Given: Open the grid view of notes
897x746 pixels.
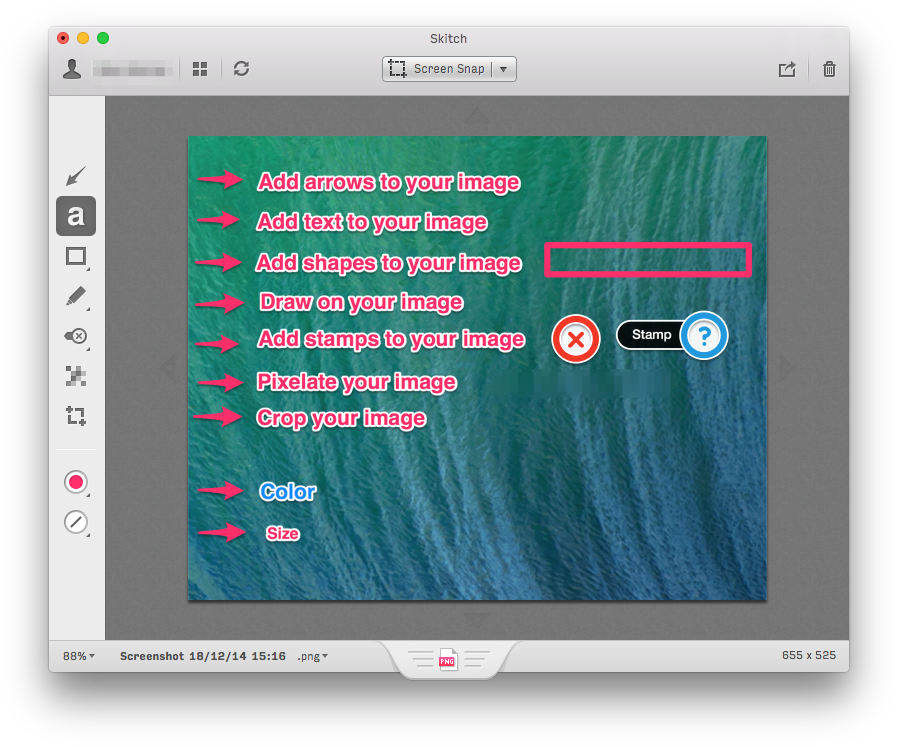Looking at the screenshot, I should [x=200, y=69].
